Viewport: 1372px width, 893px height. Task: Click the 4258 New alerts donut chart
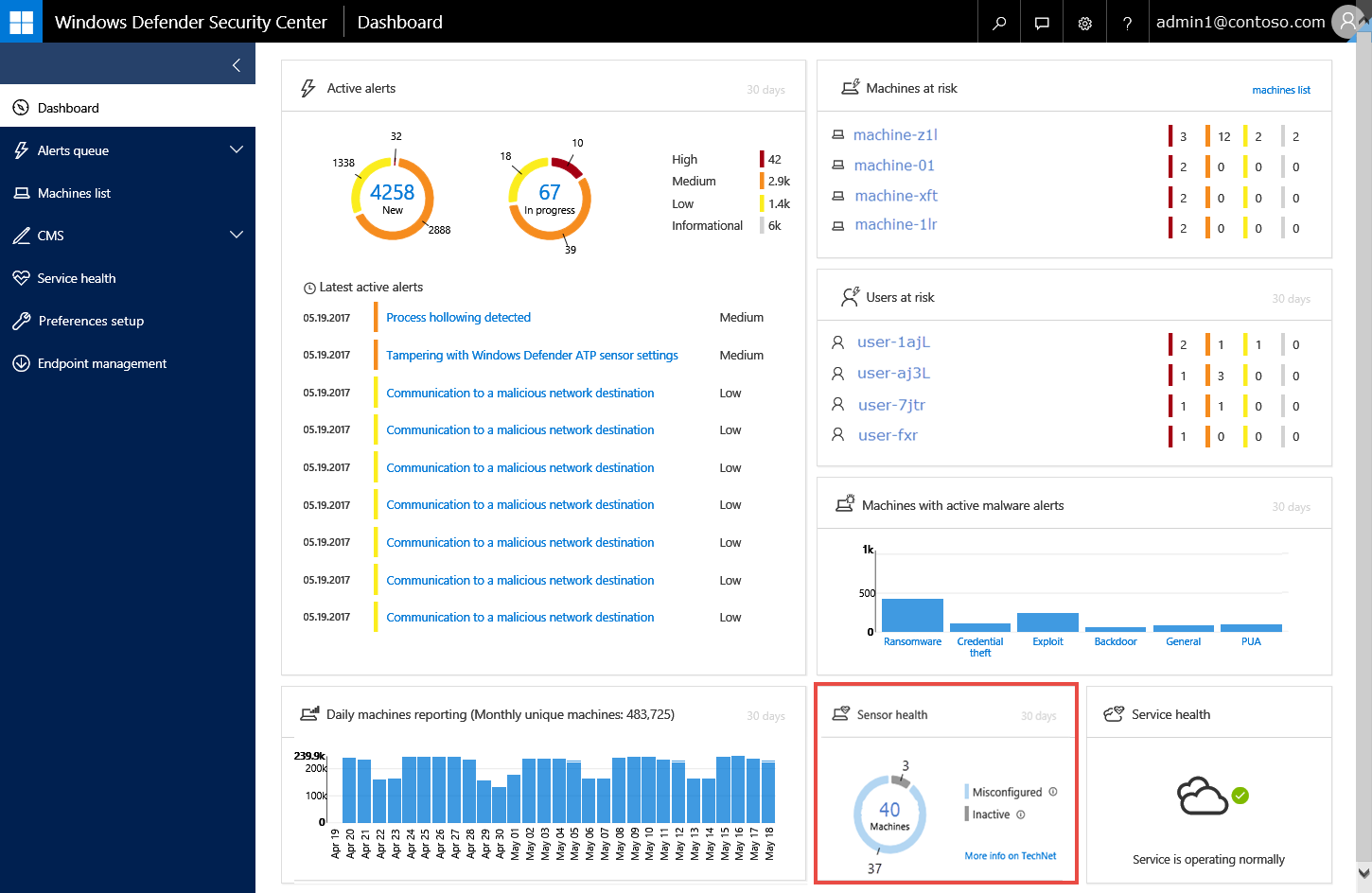click(393, 198)
